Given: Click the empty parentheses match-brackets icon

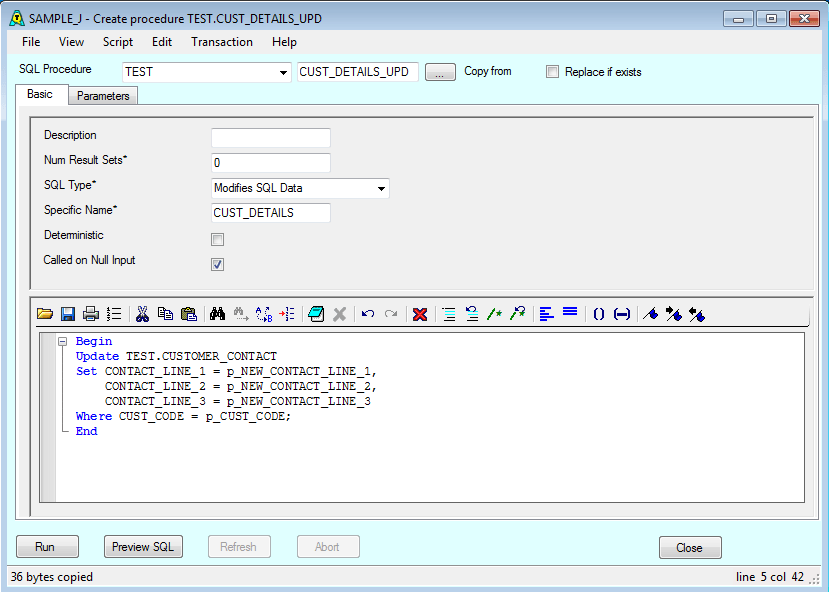Looking at the screenshot, I should point(598,314).
